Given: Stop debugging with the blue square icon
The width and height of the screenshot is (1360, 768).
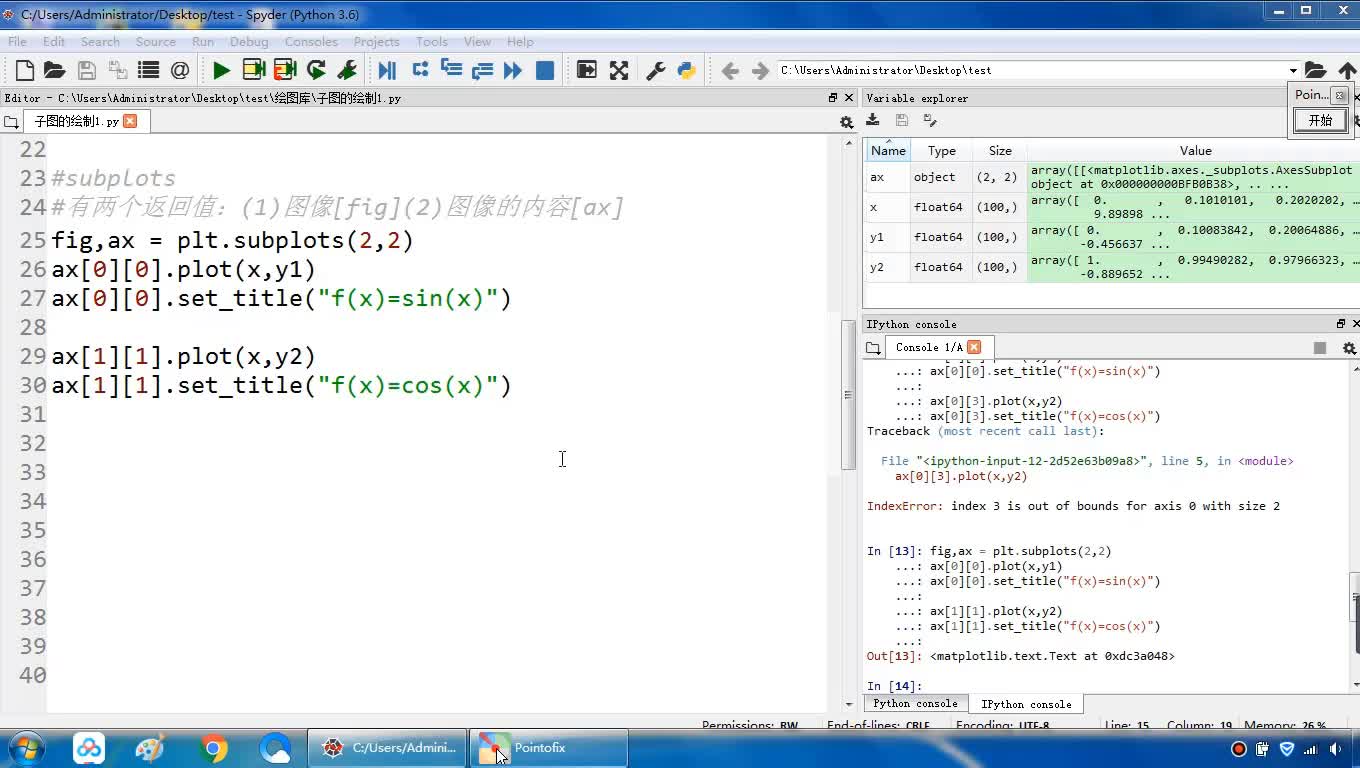Looking at the screenshot, I should tap(545, 70).
